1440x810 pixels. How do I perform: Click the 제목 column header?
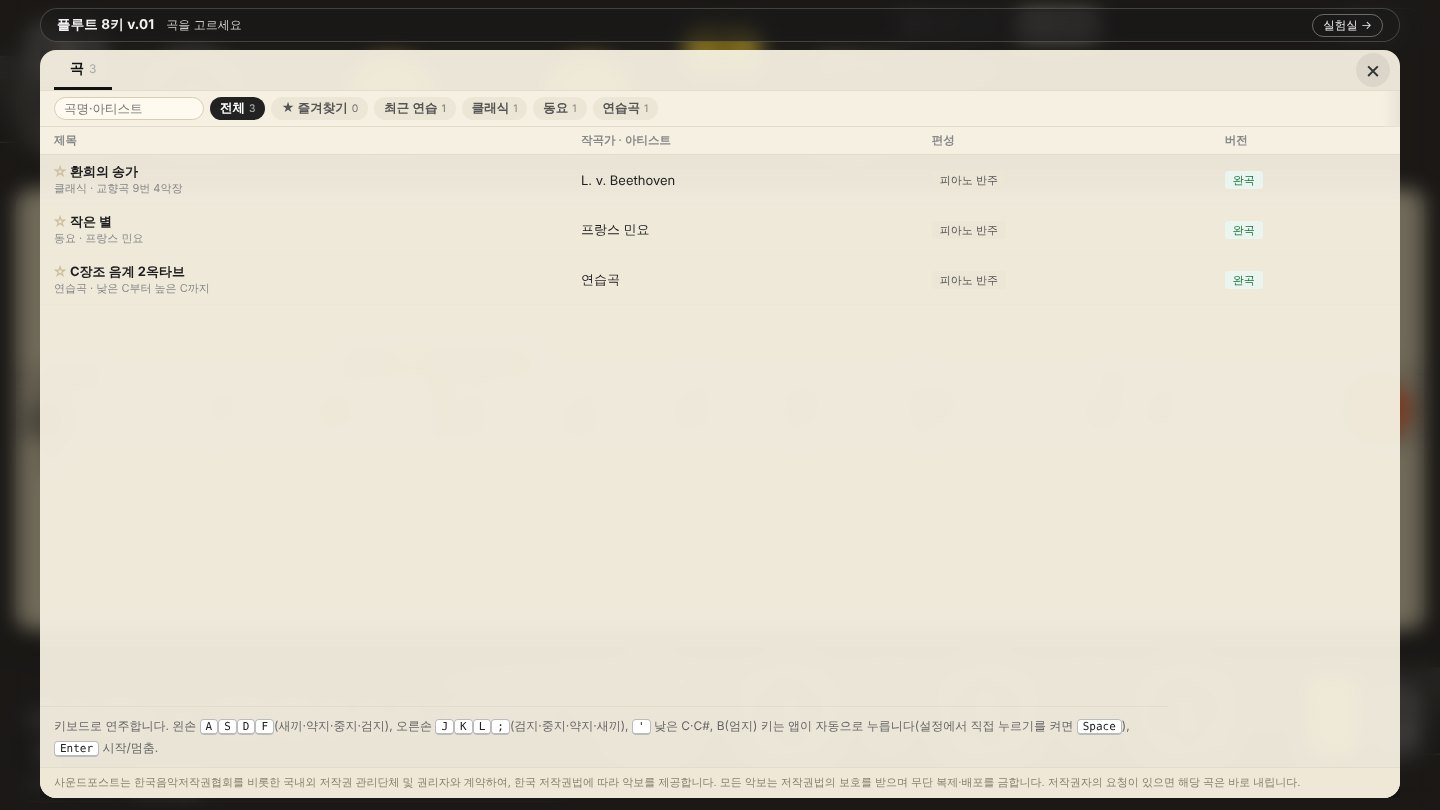click(x=65, y=141)
